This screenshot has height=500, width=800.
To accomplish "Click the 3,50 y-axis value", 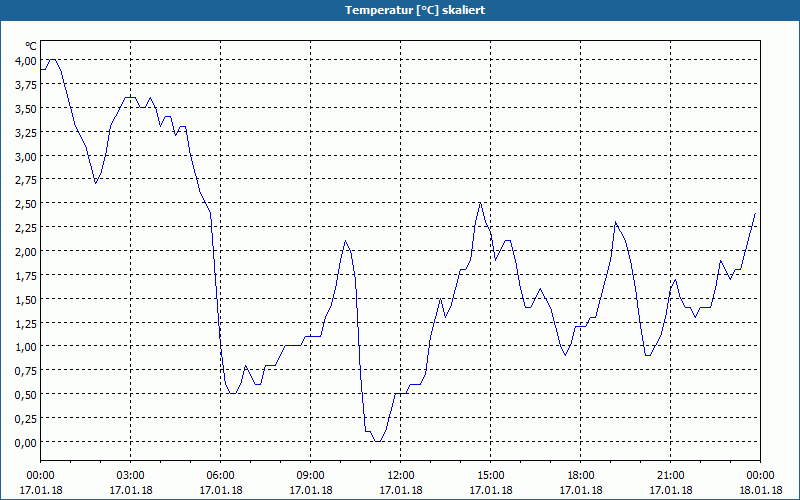I will click(26, 108).
